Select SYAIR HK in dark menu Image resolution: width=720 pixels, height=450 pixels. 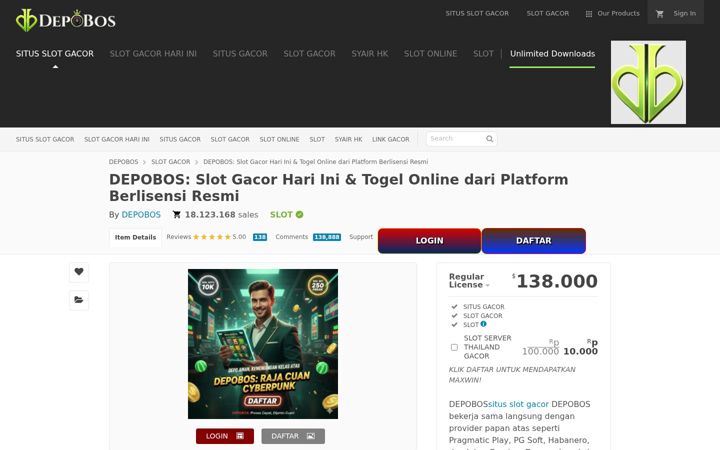click(370, 54)
